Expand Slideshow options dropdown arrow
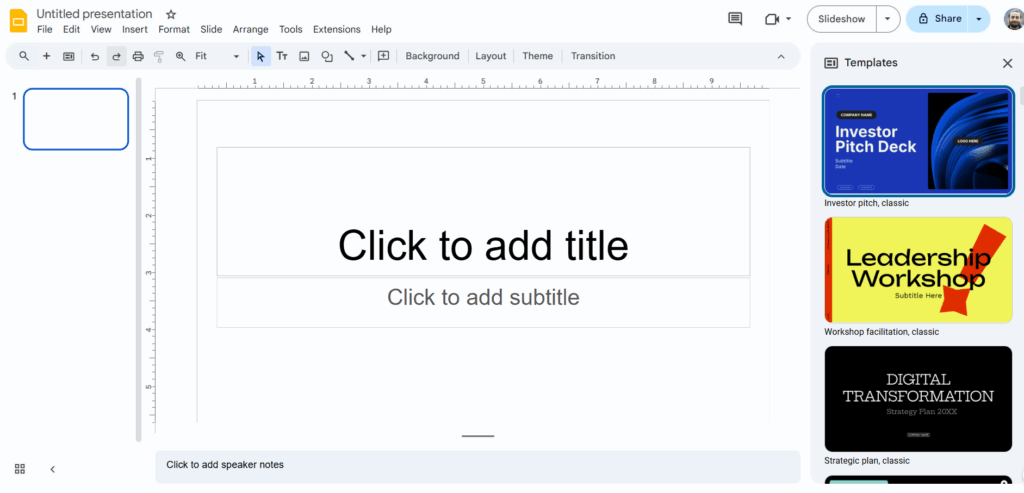Screen dimensions: 1024x493 [888, 19]
